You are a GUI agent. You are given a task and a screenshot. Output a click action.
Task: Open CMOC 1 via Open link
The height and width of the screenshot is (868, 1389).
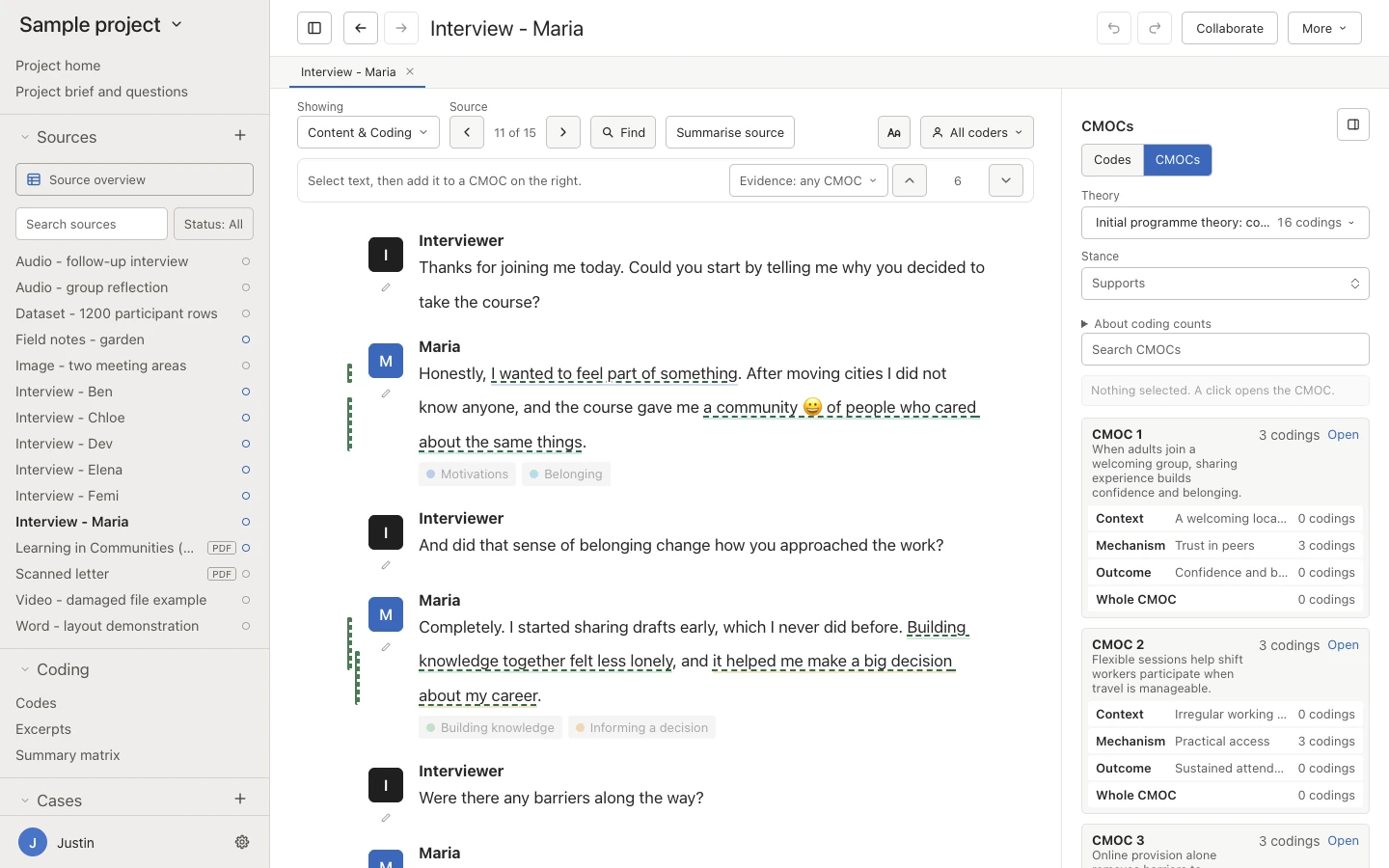tap(1343, 435)
